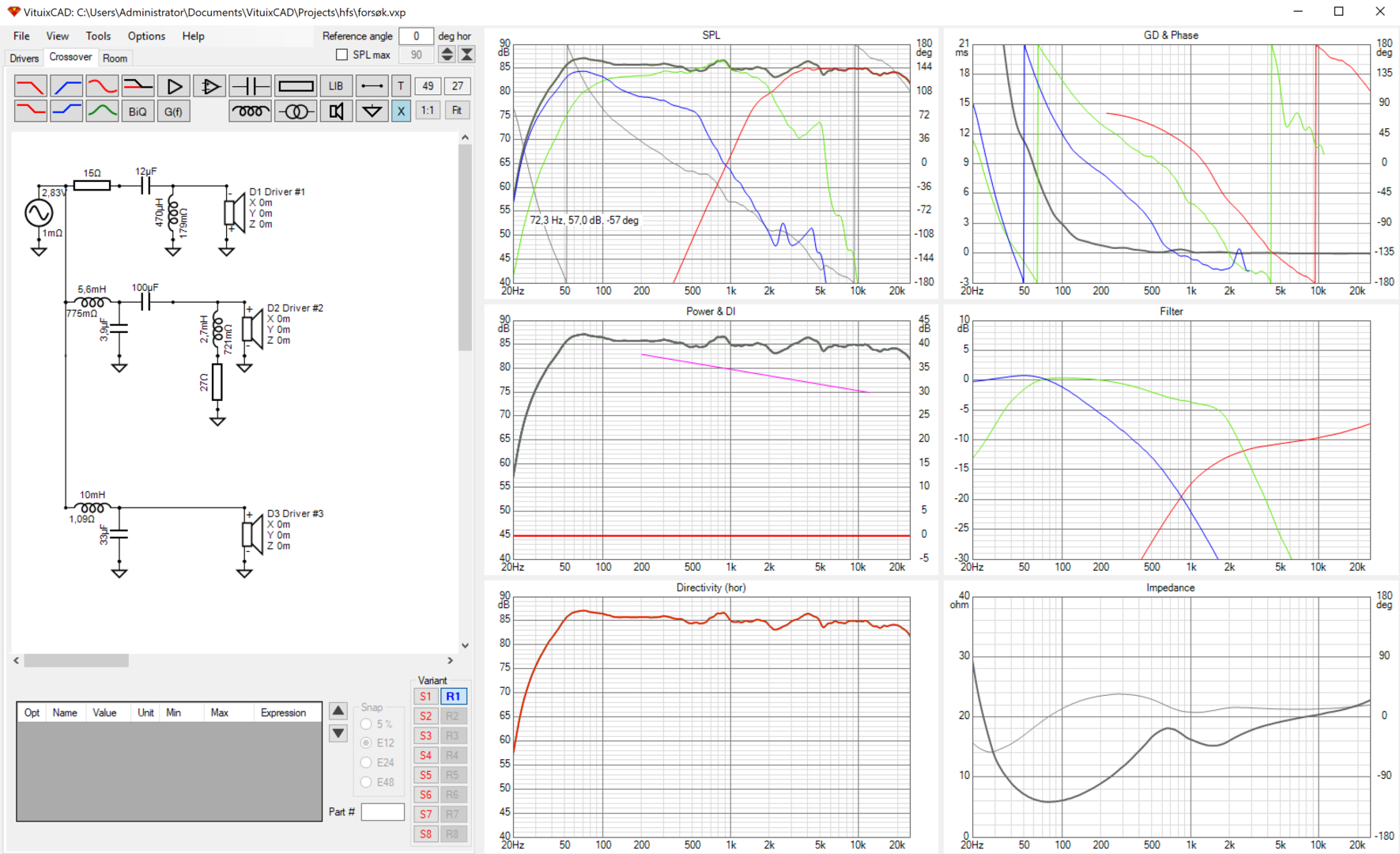Click the transformer icon with two circles
Screen dimensions: 1400x854
[296, 111]
